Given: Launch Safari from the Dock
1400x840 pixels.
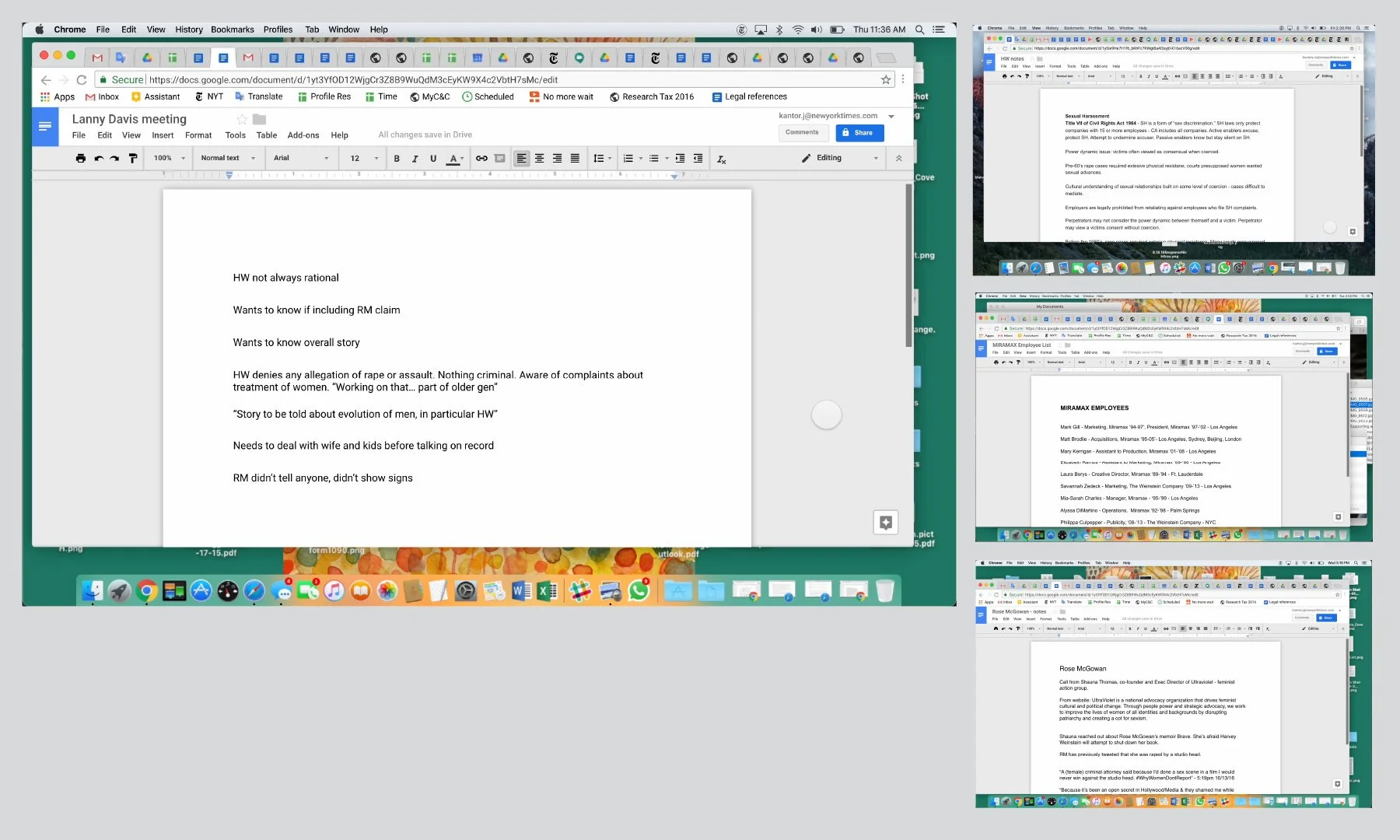Looking at the screenshot, I should [254, 591].
